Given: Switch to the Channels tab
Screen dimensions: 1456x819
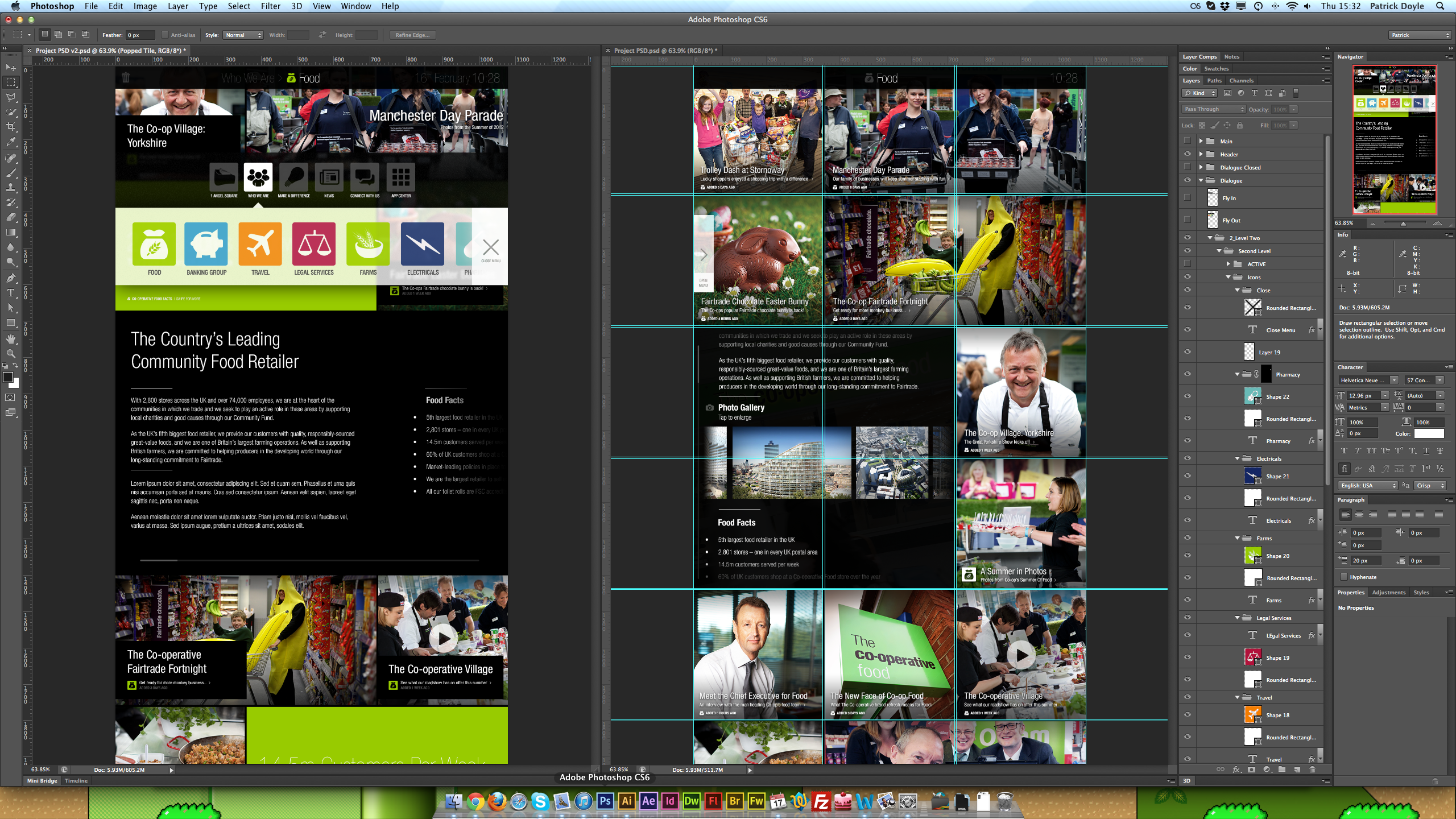Looking at the screenshot, I should click(x=1242, y=80).
